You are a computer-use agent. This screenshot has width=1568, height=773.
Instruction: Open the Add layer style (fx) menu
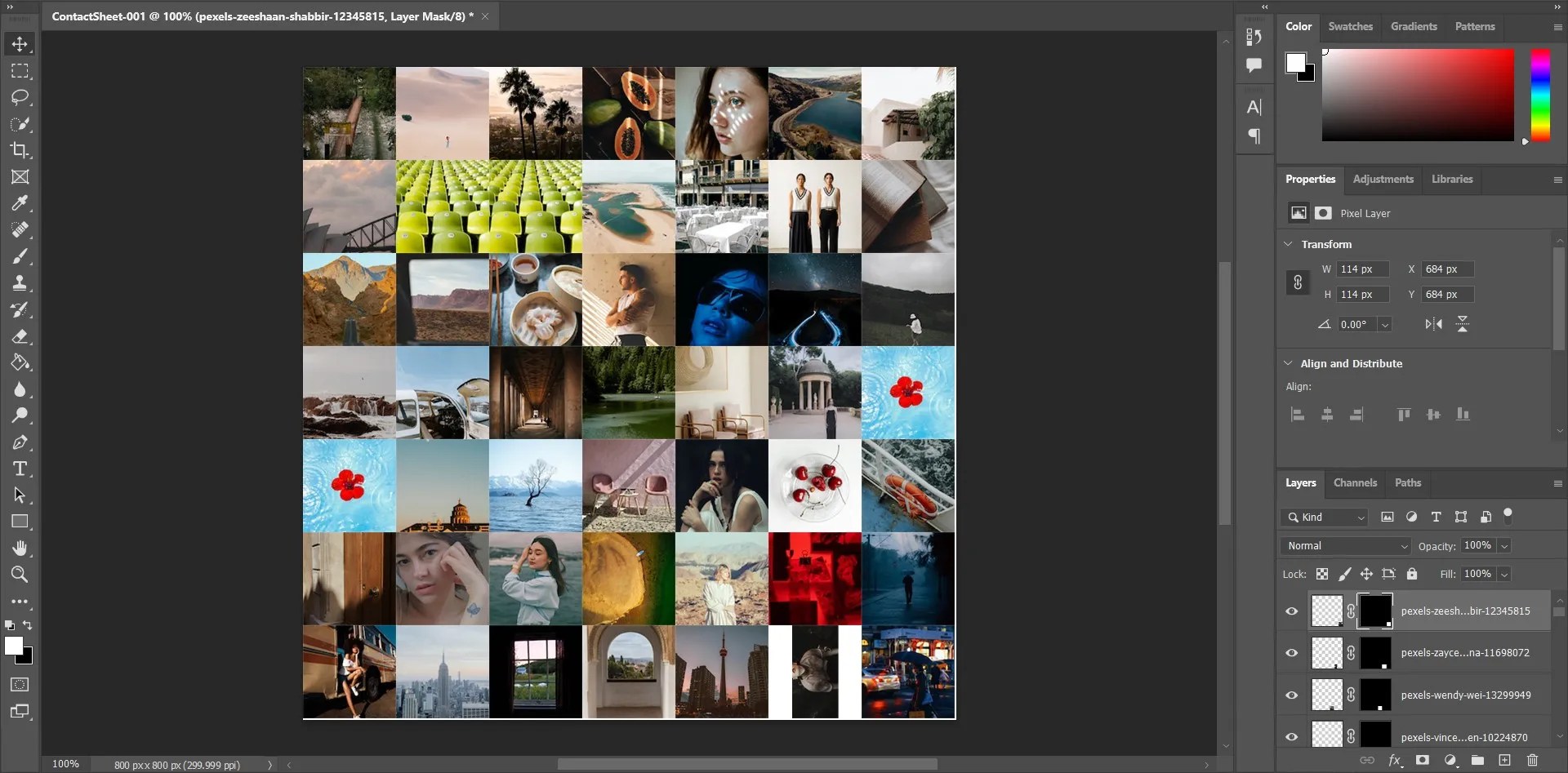(1396, 760)
